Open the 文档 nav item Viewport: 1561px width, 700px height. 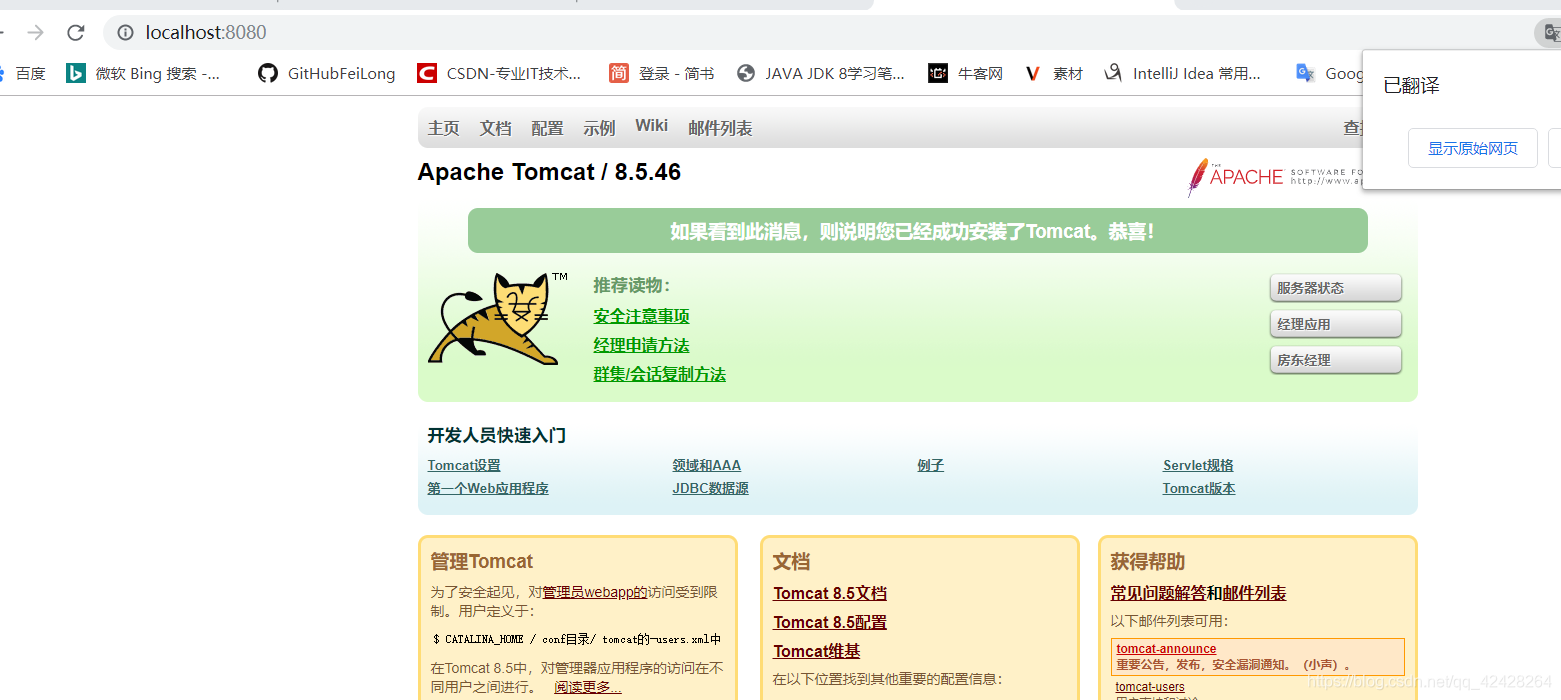[x=496, y=128]
